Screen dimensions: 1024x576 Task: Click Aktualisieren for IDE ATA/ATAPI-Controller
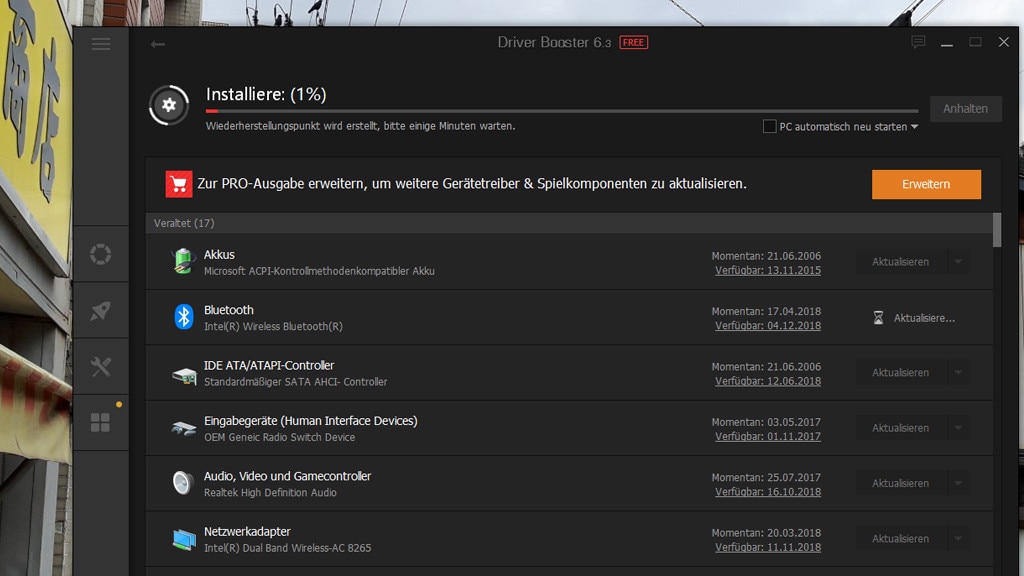pyautogui.click(x=901, y=373)
